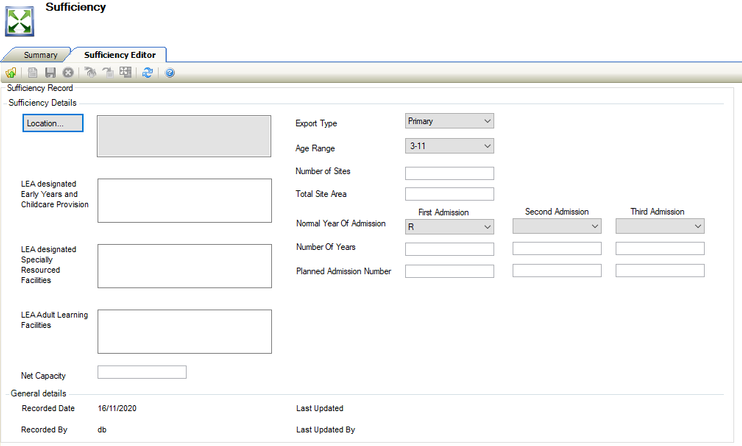Click the grid layout toolbar icon
Image resolution: width=742 pixels, height=446 pixels.
click(x=125, y=73)
